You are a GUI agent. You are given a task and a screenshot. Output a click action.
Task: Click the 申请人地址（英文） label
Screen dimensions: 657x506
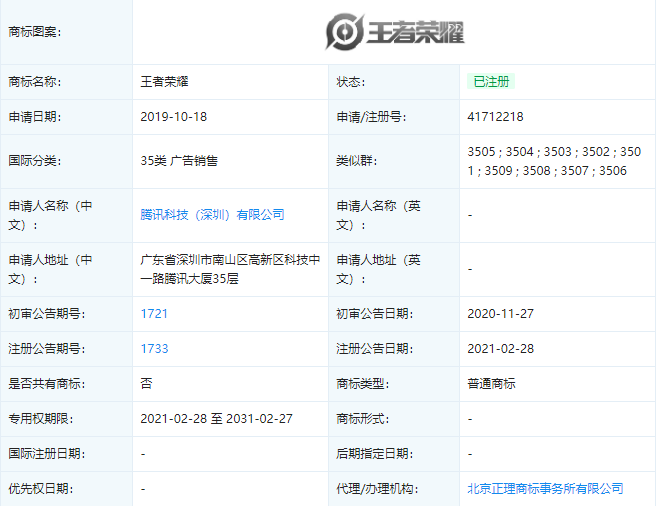tap(378, 269)
